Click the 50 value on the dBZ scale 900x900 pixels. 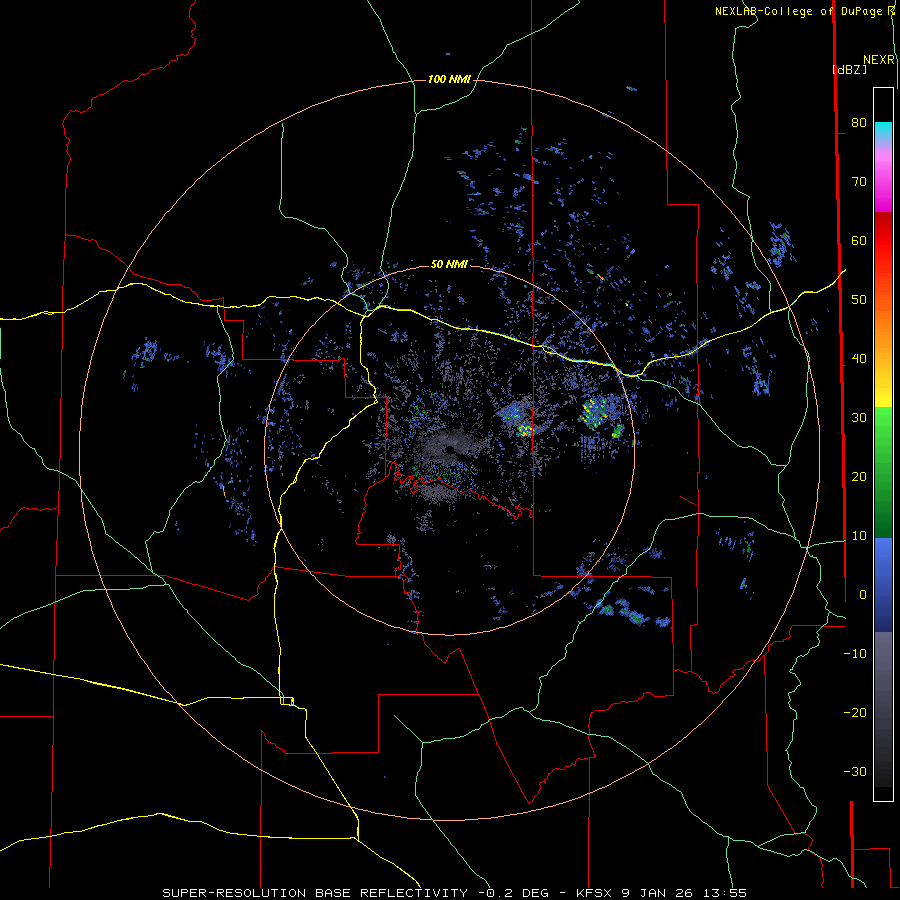click(x=859, y=300)
